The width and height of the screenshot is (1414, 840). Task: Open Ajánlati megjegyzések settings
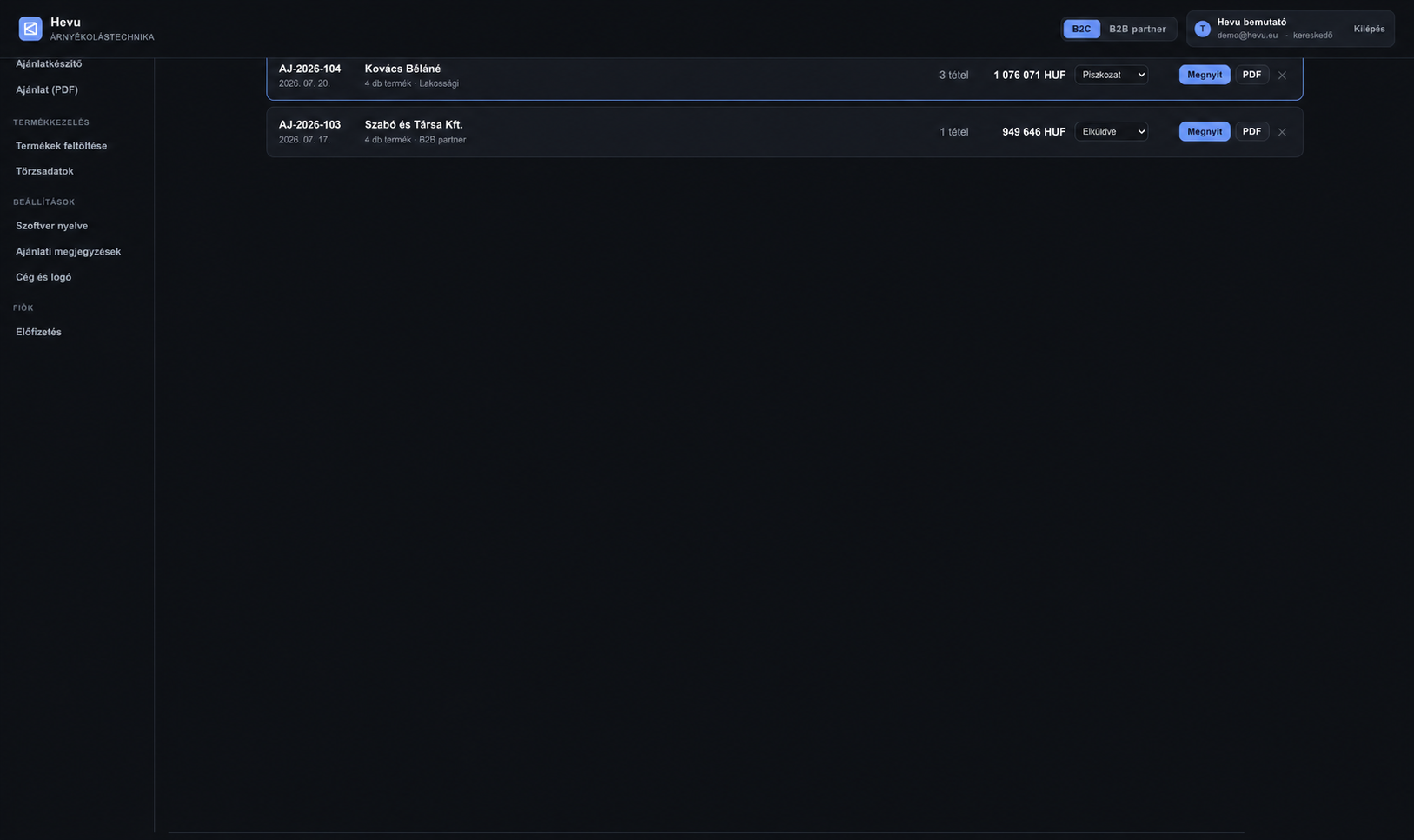coord(68,251)
